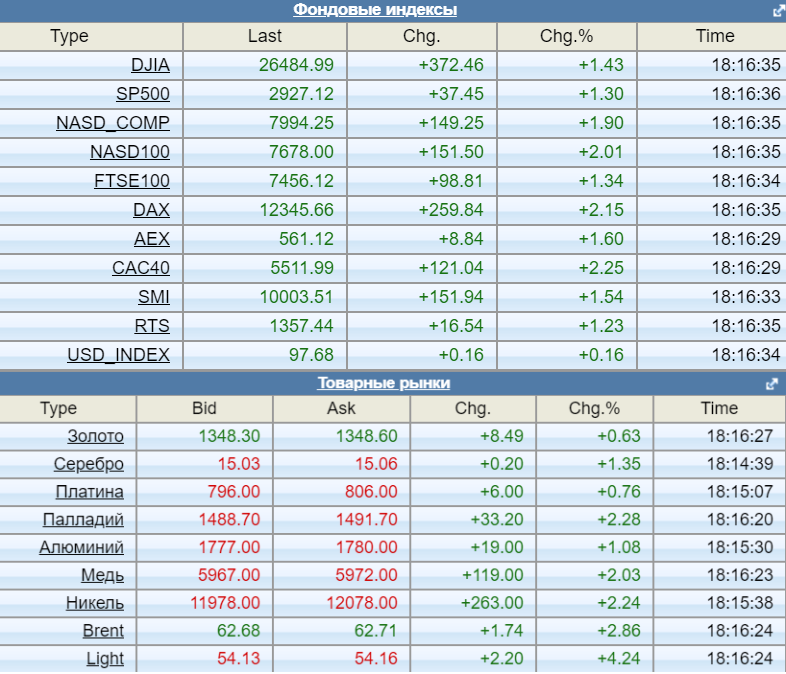Open the Золото commodity link
This screenshot has width=786, height=674.
point(96,436)
